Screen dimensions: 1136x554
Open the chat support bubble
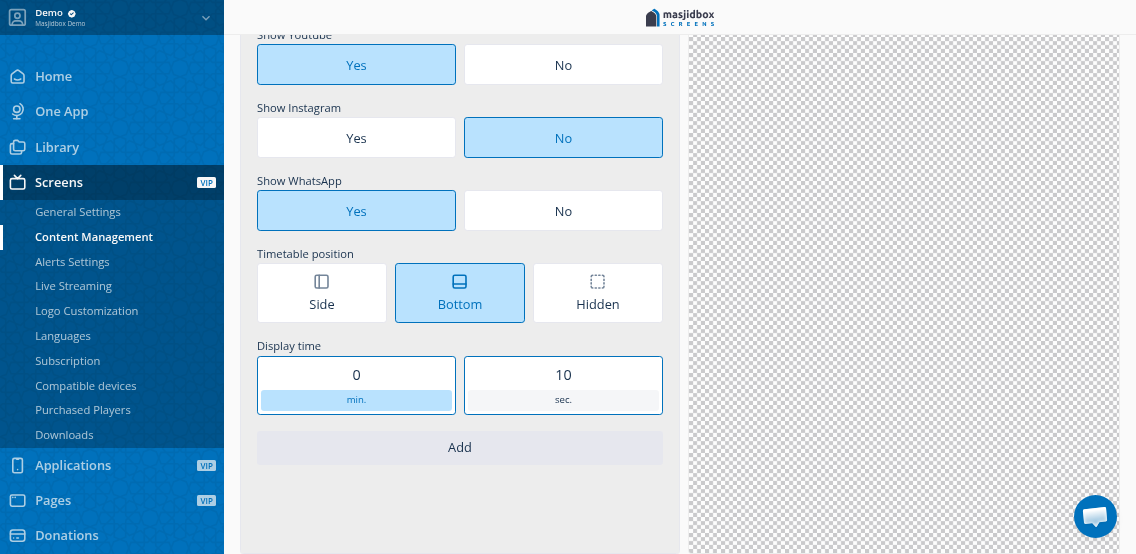(x=1095, y=516)
